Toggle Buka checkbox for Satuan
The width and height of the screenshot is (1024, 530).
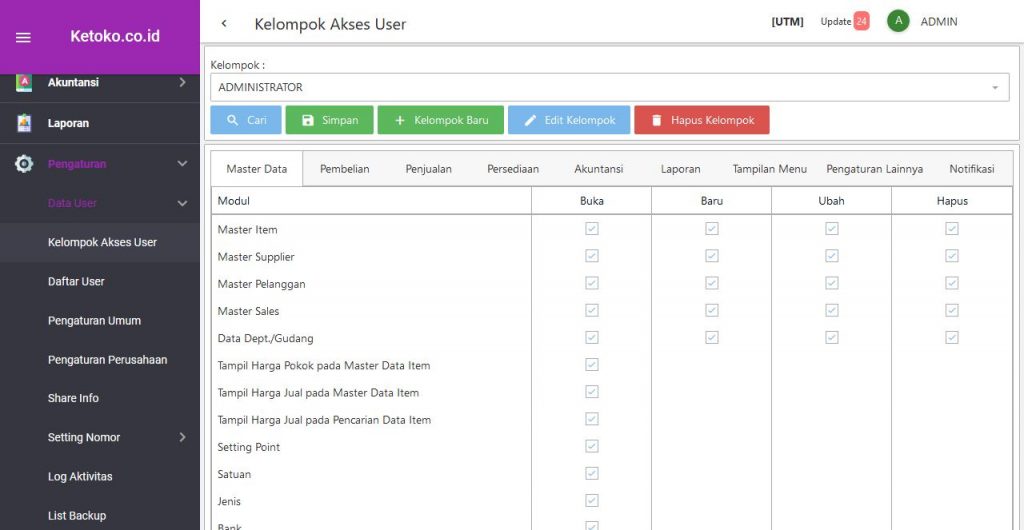(x=592, y=473)
